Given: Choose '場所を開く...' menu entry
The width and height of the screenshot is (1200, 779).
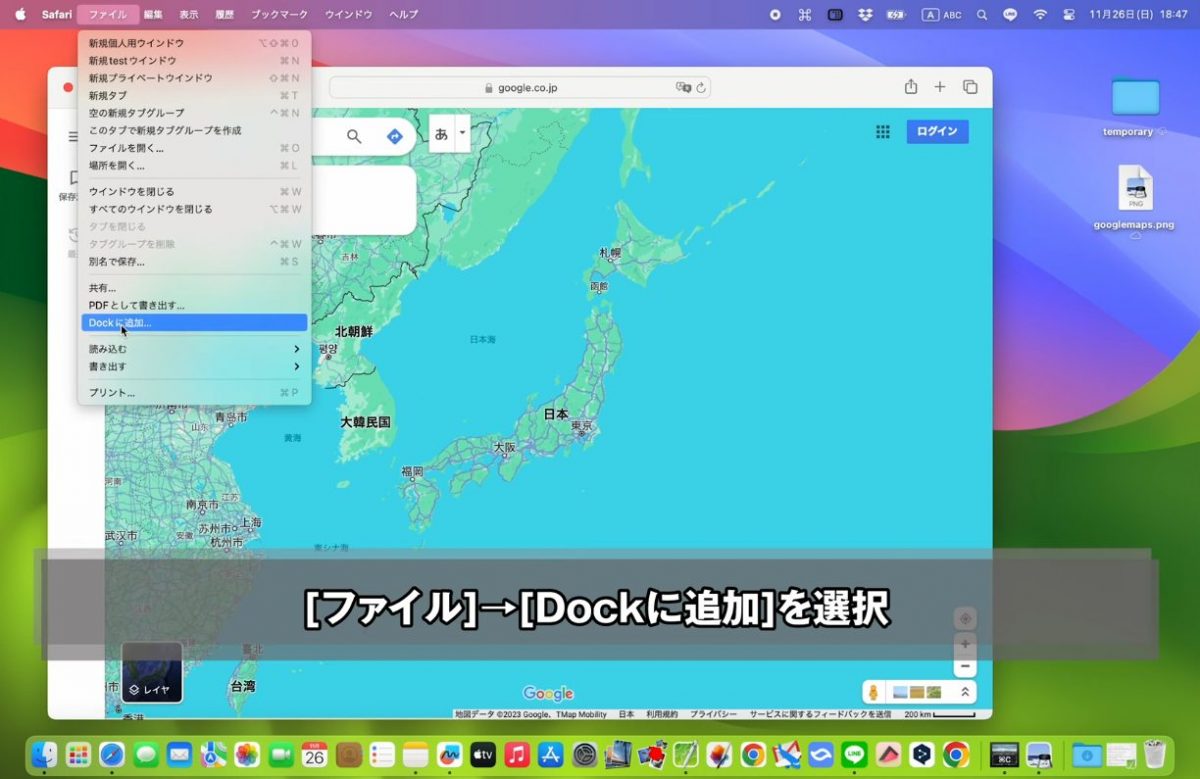Looking at the screenshot, I should point(194,166).
